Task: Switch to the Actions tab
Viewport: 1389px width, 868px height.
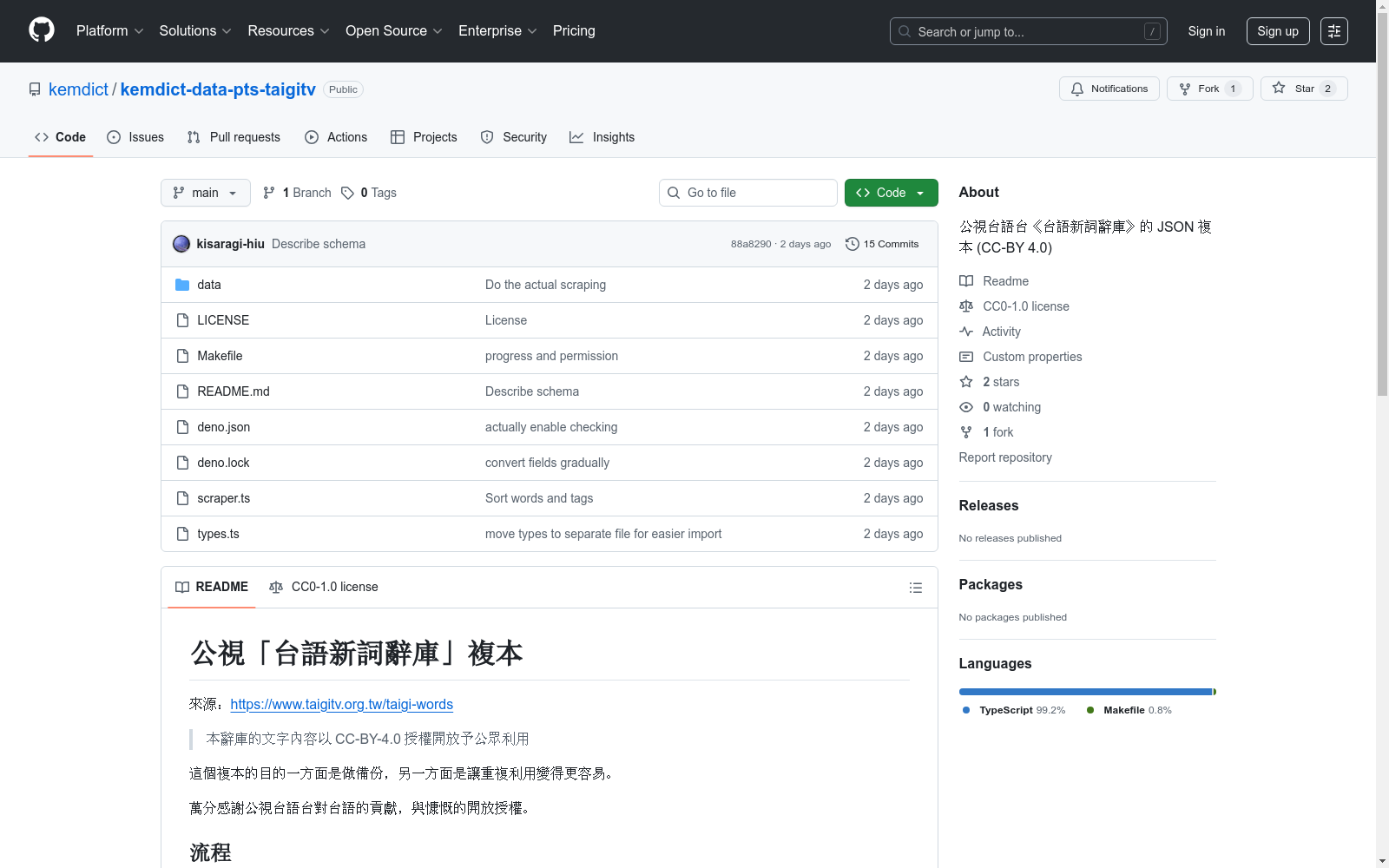Action: tap(336, 137)
